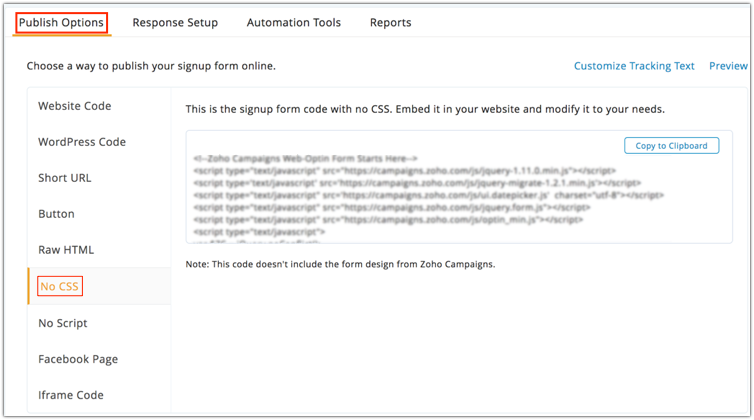
Task: Click the 'Choose a way to publish' text
Action: pyautogui.click(x=151, y=66)
